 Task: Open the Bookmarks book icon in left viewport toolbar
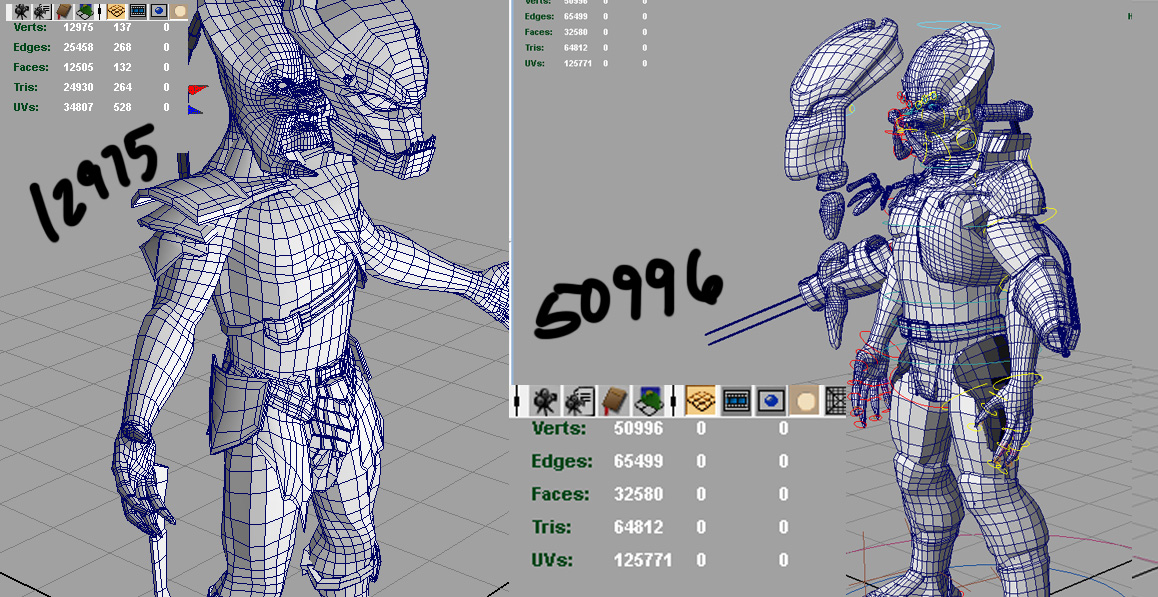point(64,12)
